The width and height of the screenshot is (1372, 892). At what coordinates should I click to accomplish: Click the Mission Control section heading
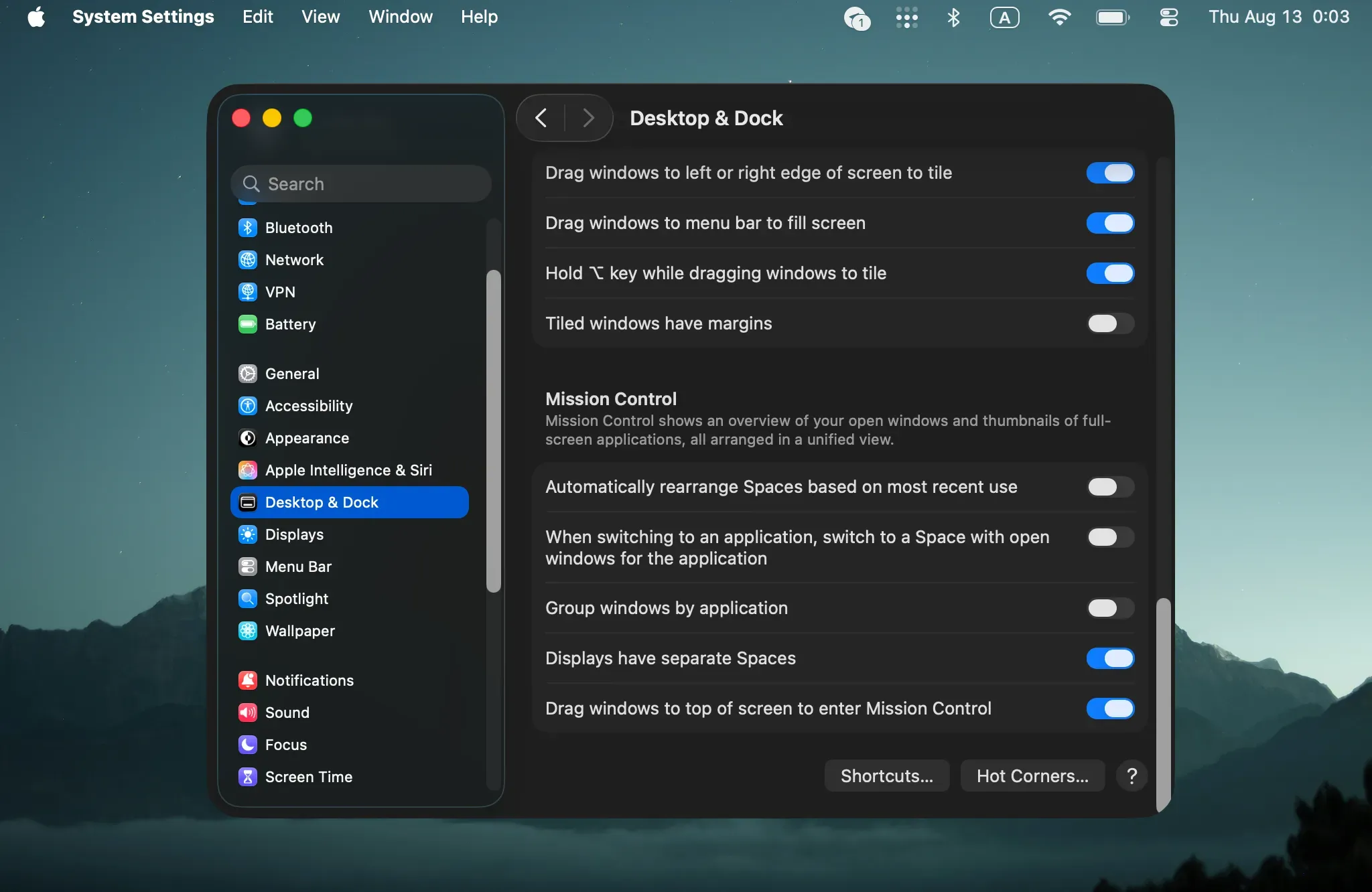click(611, 399)
